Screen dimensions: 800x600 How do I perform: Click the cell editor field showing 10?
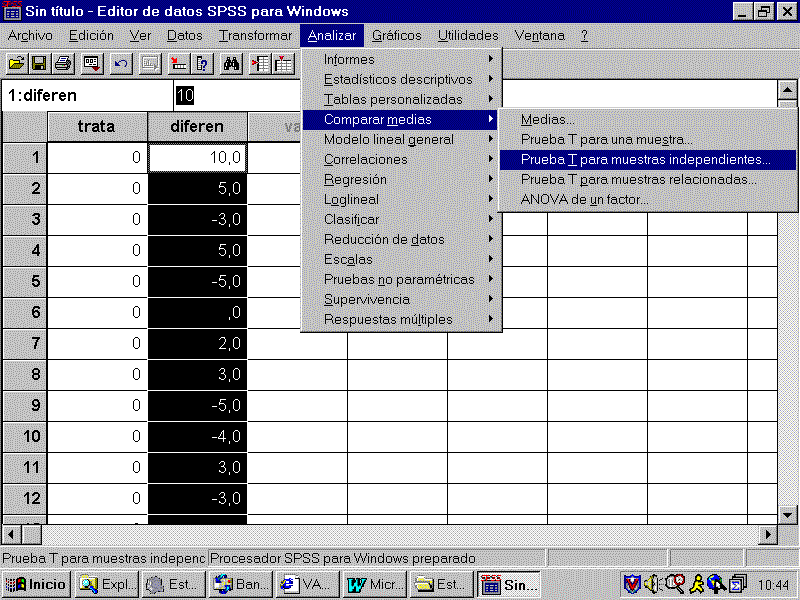pyautogui.click(x=238, y=95)
